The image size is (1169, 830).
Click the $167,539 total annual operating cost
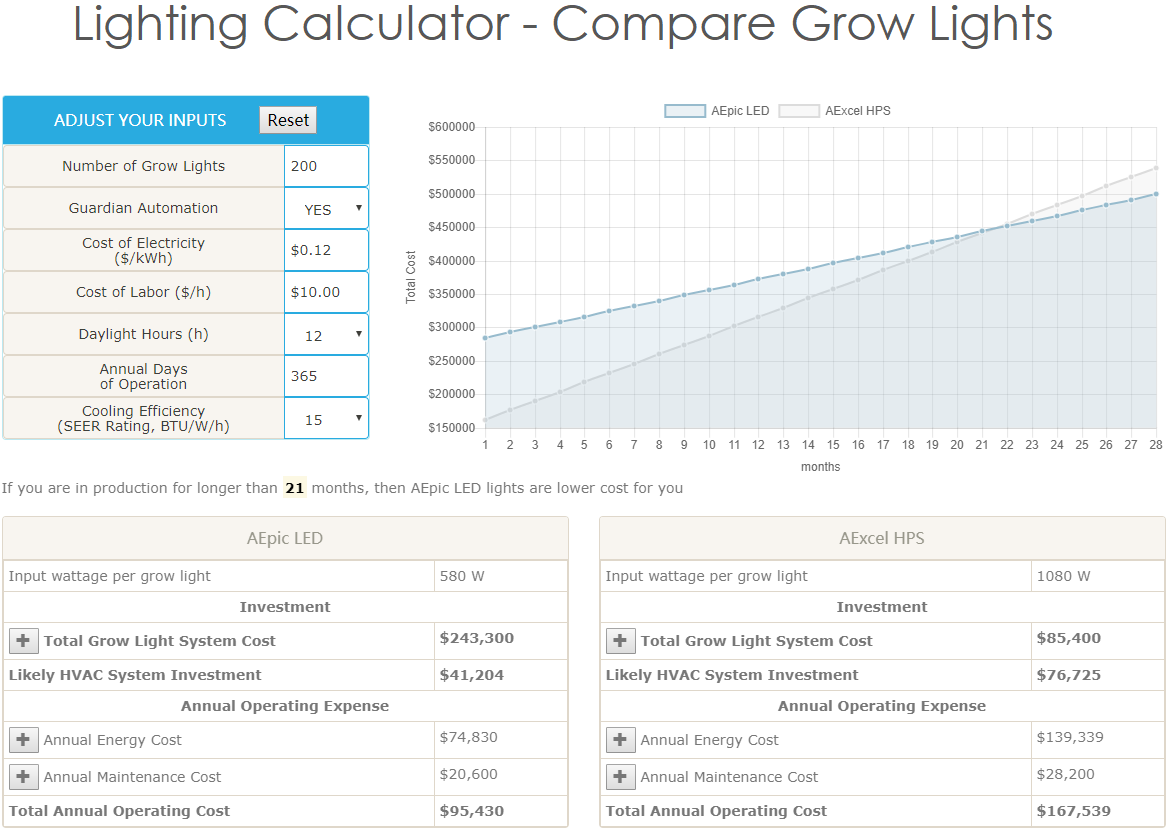tap(1074, 811)
